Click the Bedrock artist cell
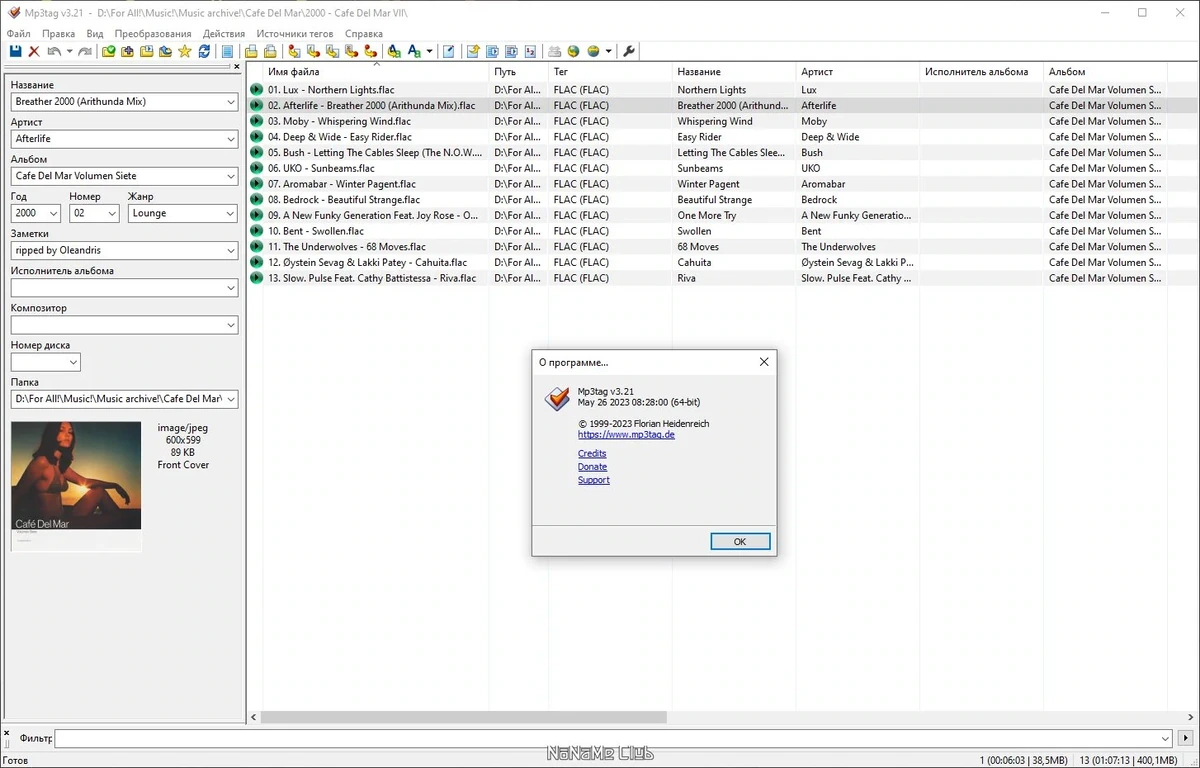 [x=819, y=200]
